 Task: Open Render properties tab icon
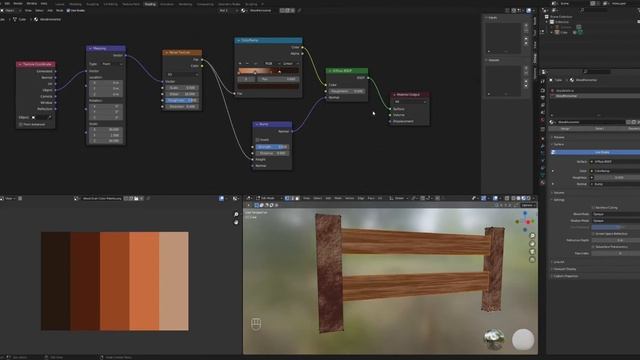point(542,90)
